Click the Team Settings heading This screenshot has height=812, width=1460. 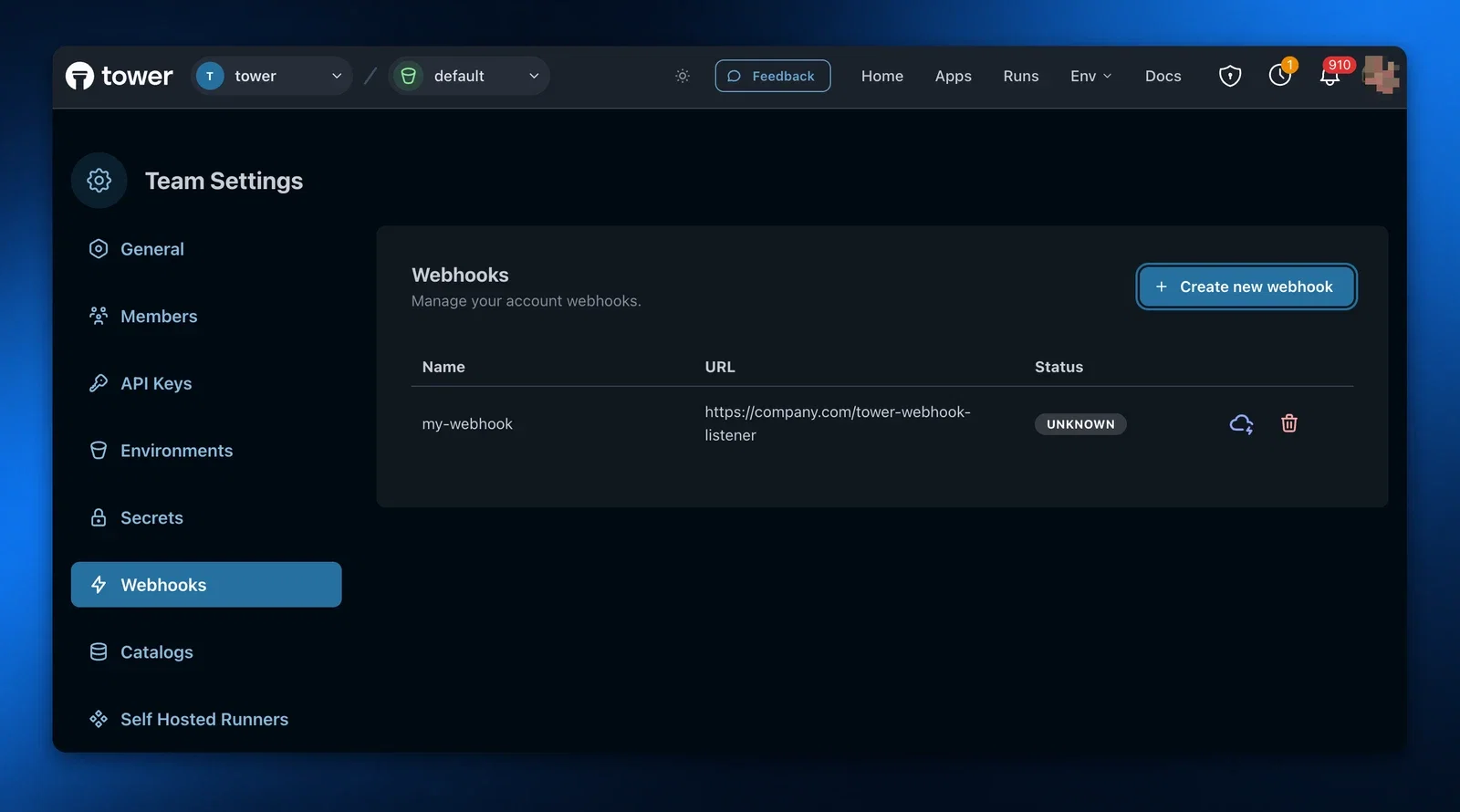tap(224, 181)
